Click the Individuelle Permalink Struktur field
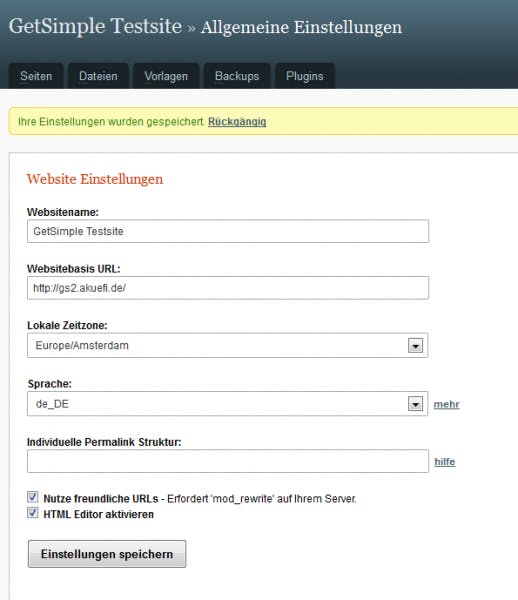This screenshot has height=600, width=518. (x=228, y=461)
